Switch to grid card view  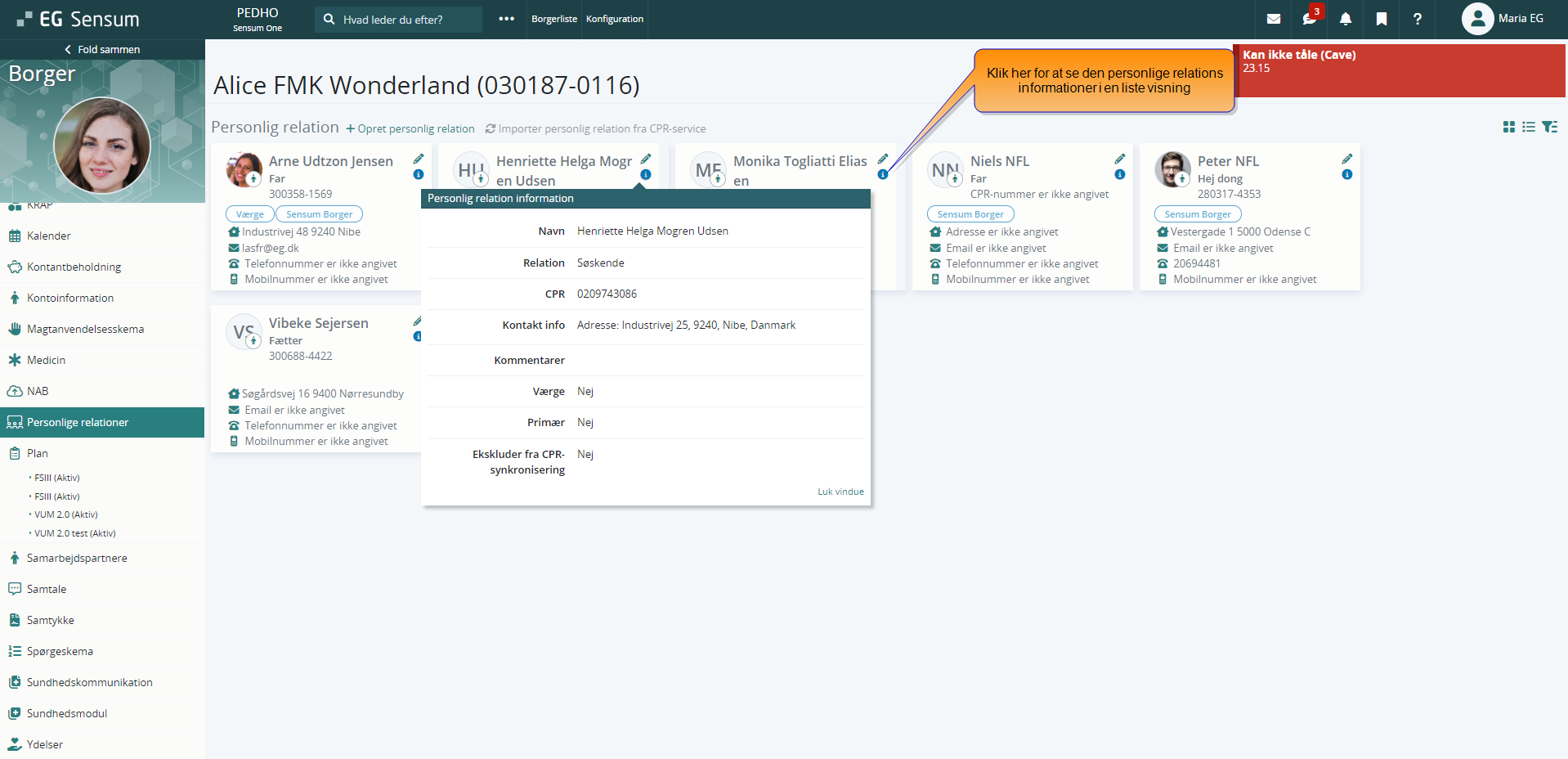(x=1509, y=127)
